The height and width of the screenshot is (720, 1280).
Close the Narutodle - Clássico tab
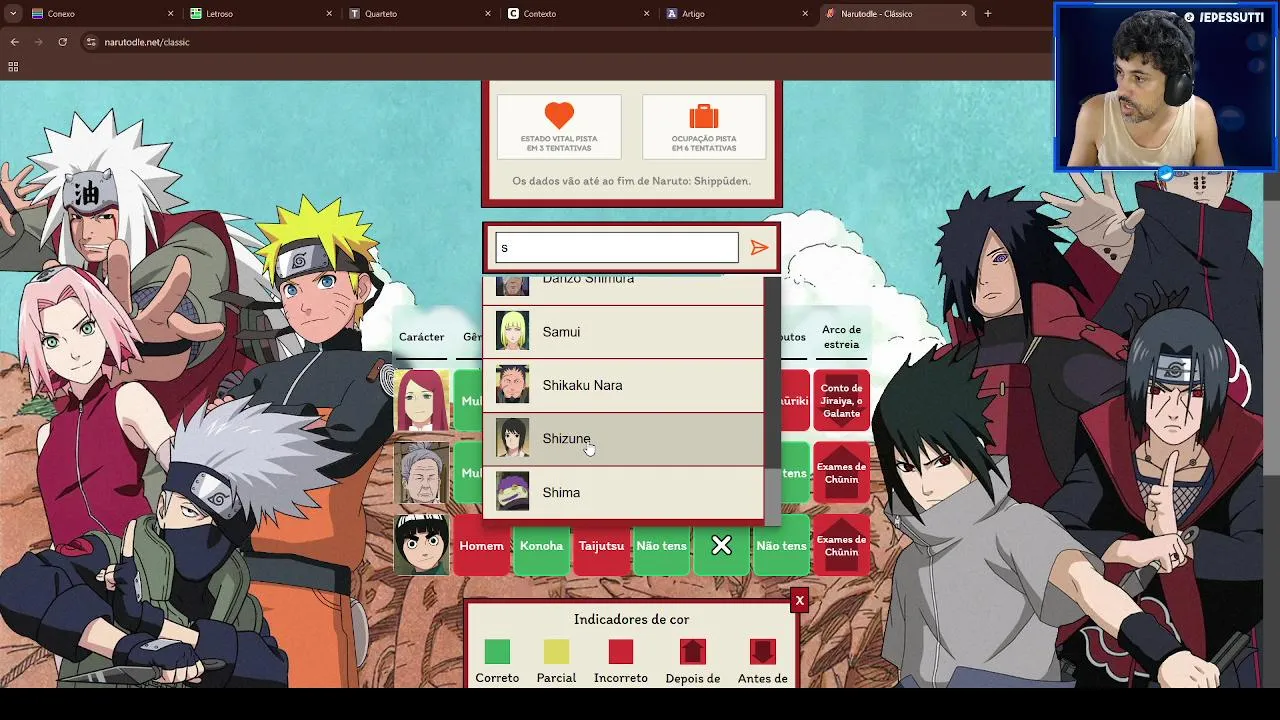[x=964, y=14]
